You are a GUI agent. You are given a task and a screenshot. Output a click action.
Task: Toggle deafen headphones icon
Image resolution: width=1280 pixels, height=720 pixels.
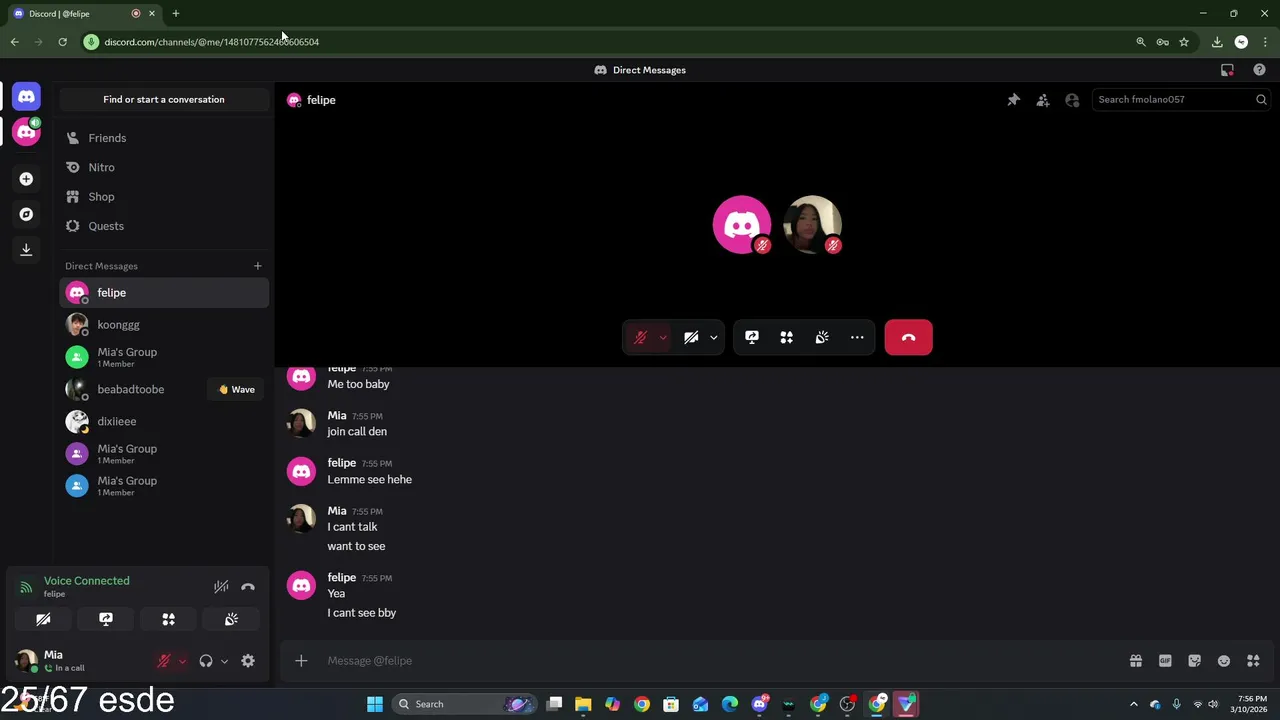click(x=206, y=661)
